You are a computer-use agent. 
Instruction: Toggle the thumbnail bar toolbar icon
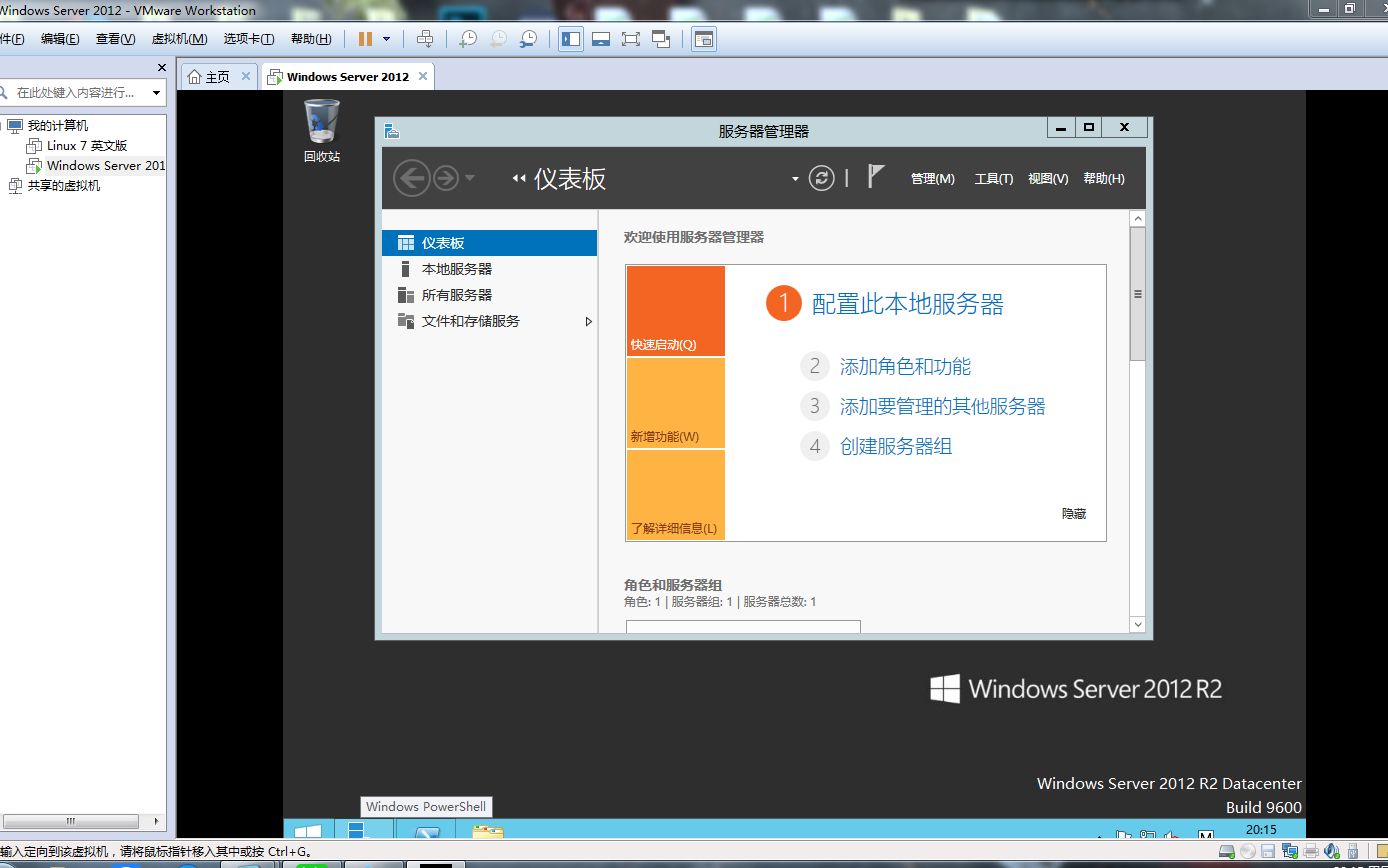click(x=601, y=39)
